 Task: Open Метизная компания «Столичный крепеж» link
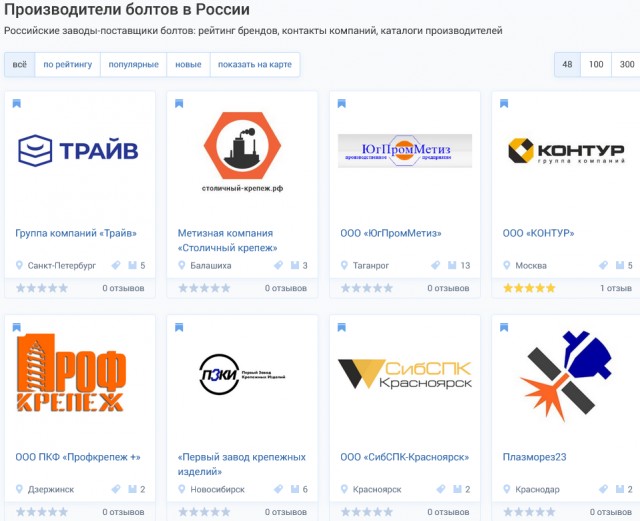pos(227,240)
